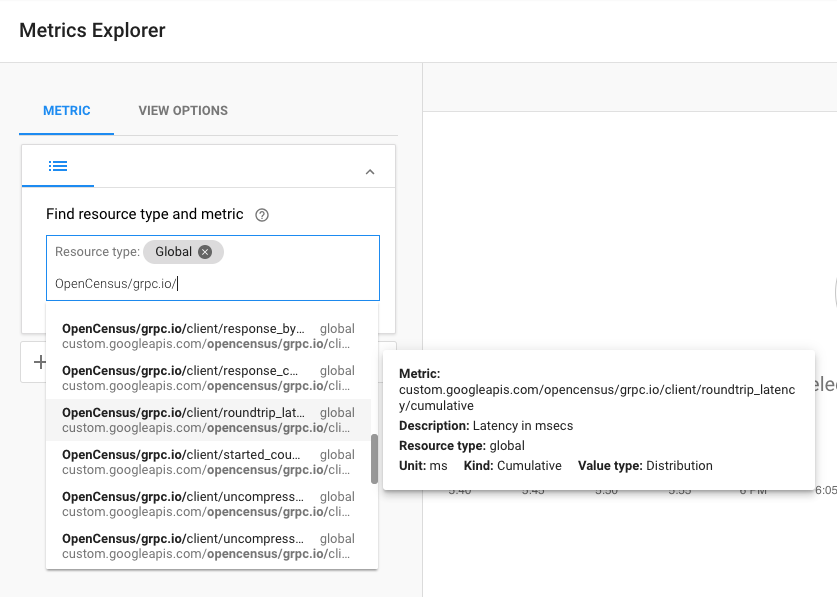Click the metric path text in the tooltip
837x597 pixels.
pos(597,398)
